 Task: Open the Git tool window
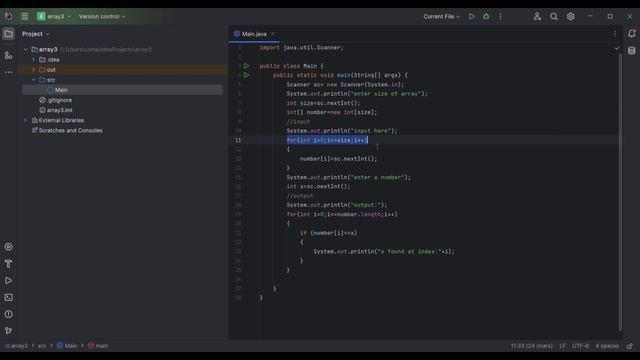point(9,331)
